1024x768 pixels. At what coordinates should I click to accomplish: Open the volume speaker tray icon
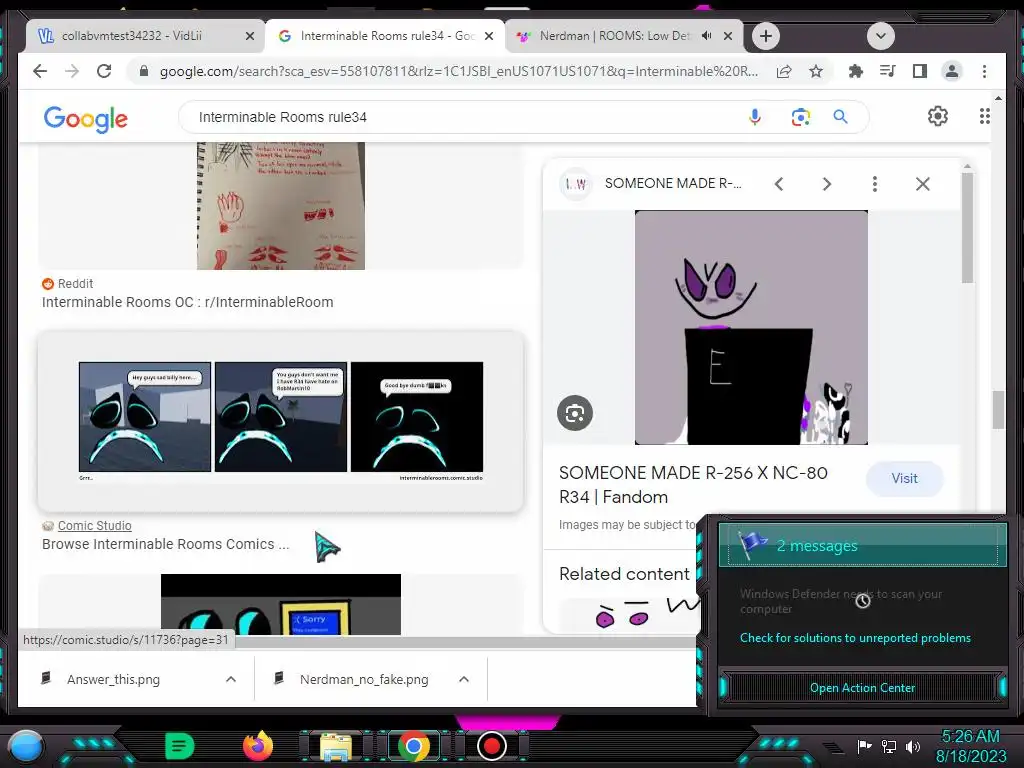coord(912,746)
